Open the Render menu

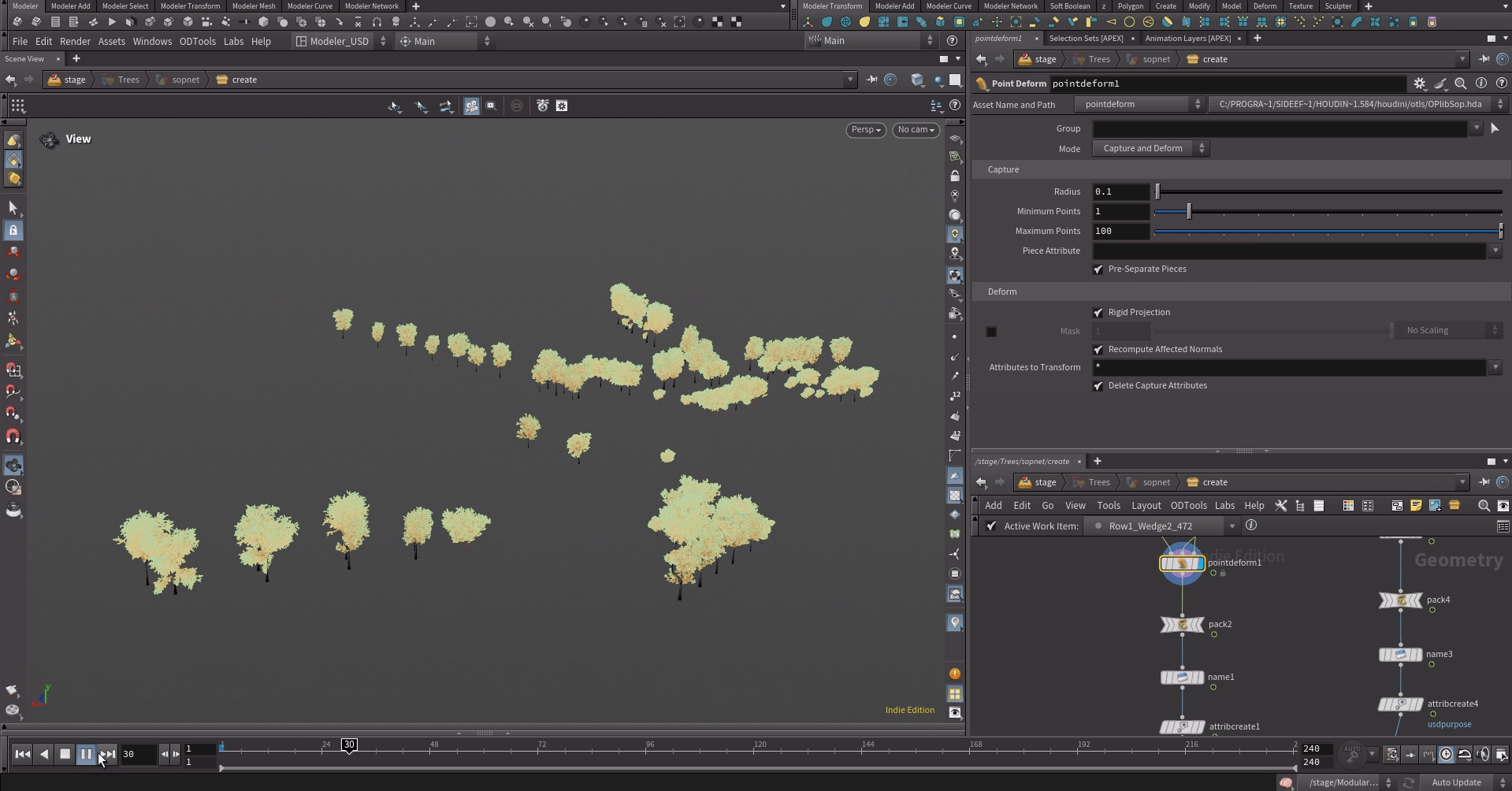[x=75, y=41]
